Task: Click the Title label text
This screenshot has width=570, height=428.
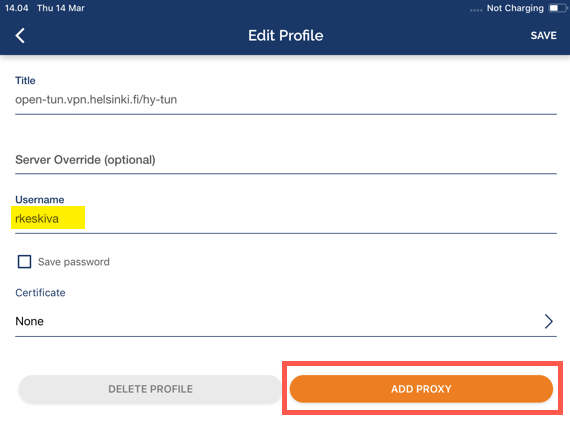Action: 25,80
